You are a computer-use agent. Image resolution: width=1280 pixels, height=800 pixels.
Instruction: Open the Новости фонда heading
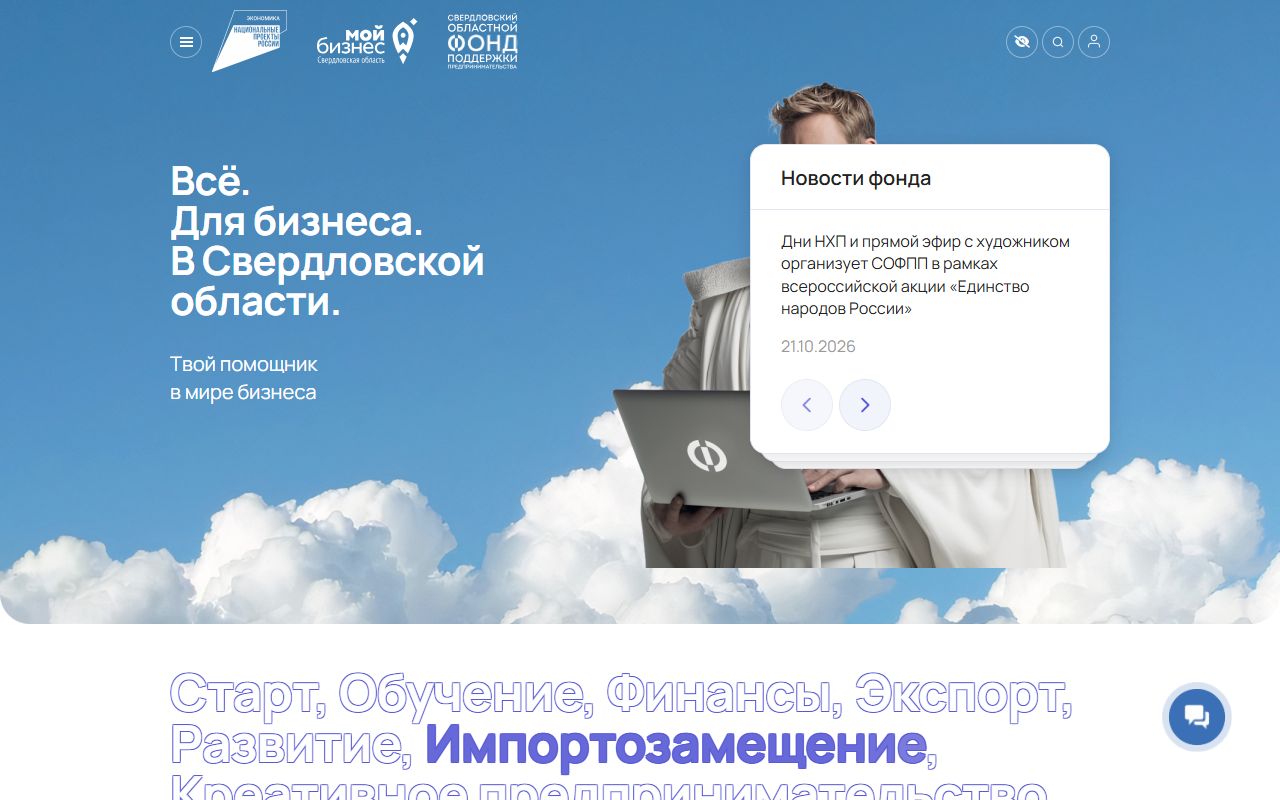[x=856, y=178]
